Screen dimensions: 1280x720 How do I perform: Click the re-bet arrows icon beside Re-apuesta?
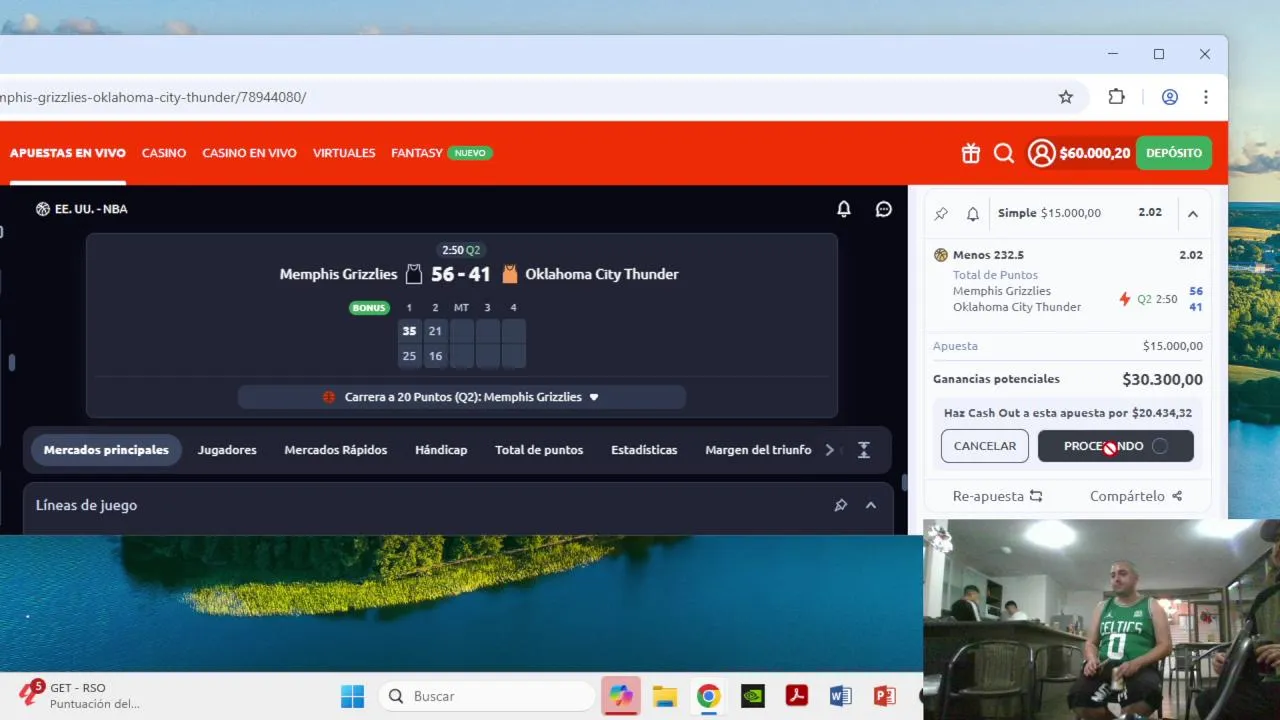[x=1036, y=496]
